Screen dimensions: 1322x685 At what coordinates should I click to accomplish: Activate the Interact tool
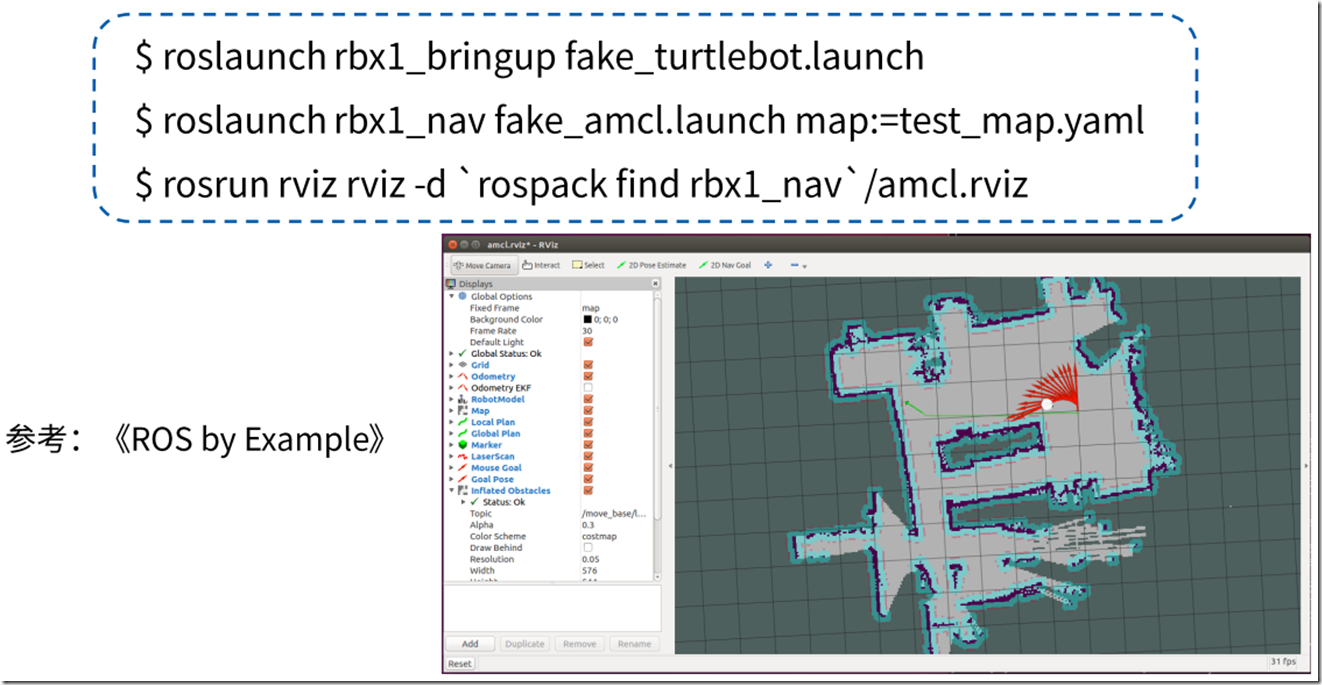(x=541, y=265)
